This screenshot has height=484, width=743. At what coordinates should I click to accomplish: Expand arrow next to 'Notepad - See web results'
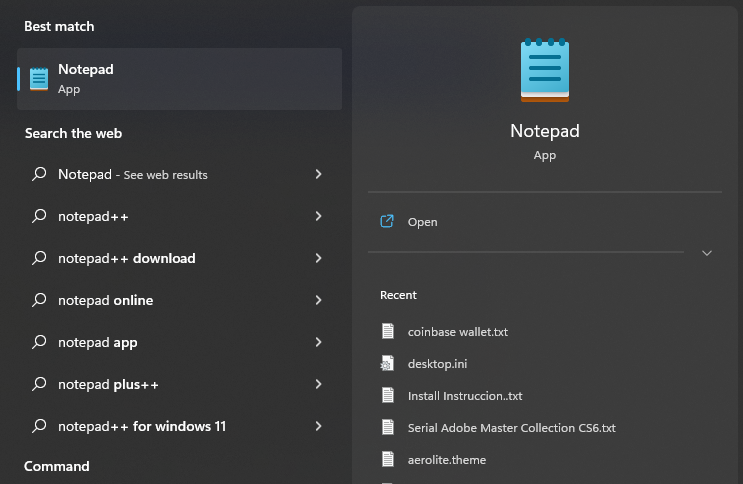(318, 174)
